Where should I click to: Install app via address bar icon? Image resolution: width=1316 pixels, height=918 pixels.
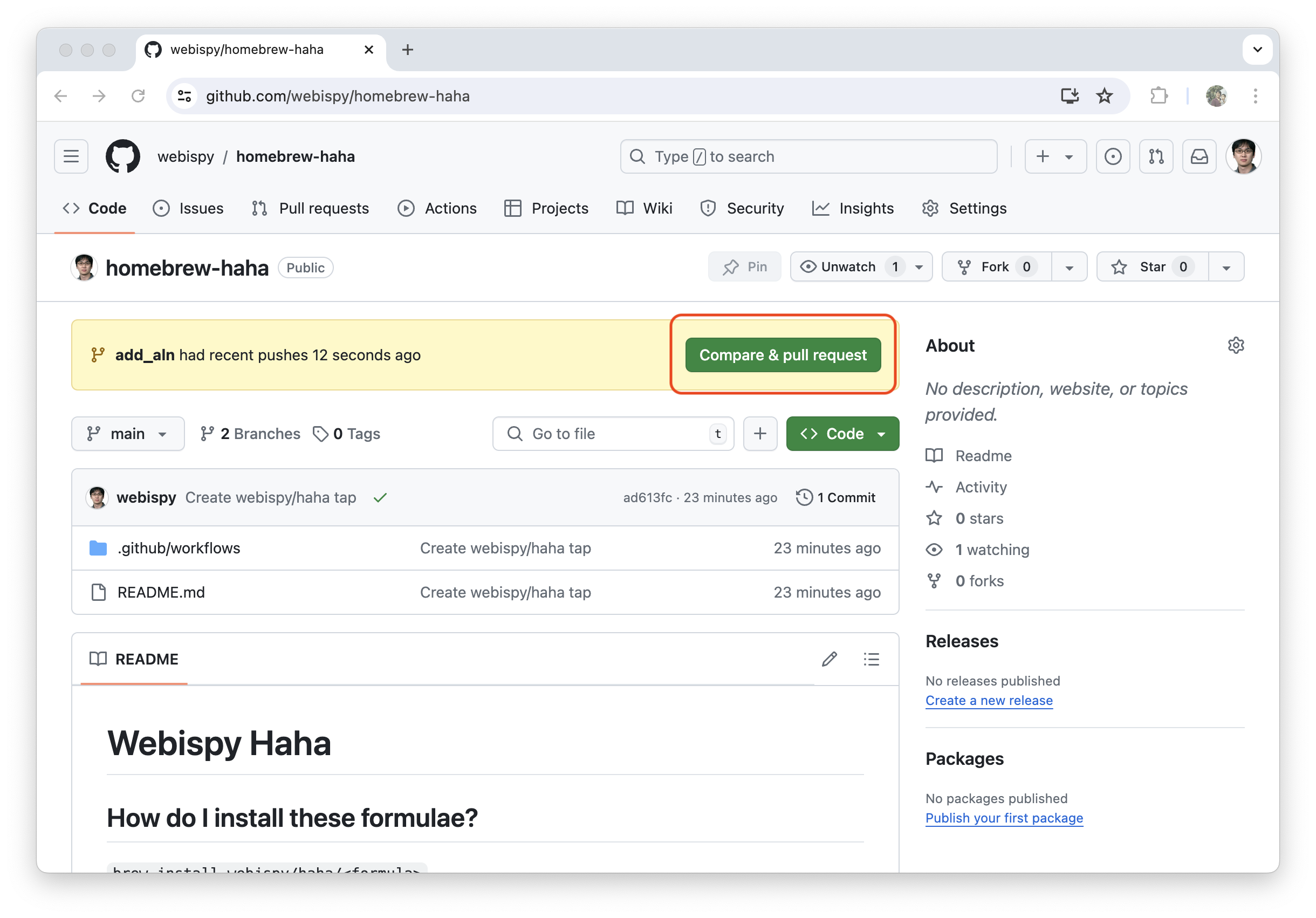(x=1070, y=95)
